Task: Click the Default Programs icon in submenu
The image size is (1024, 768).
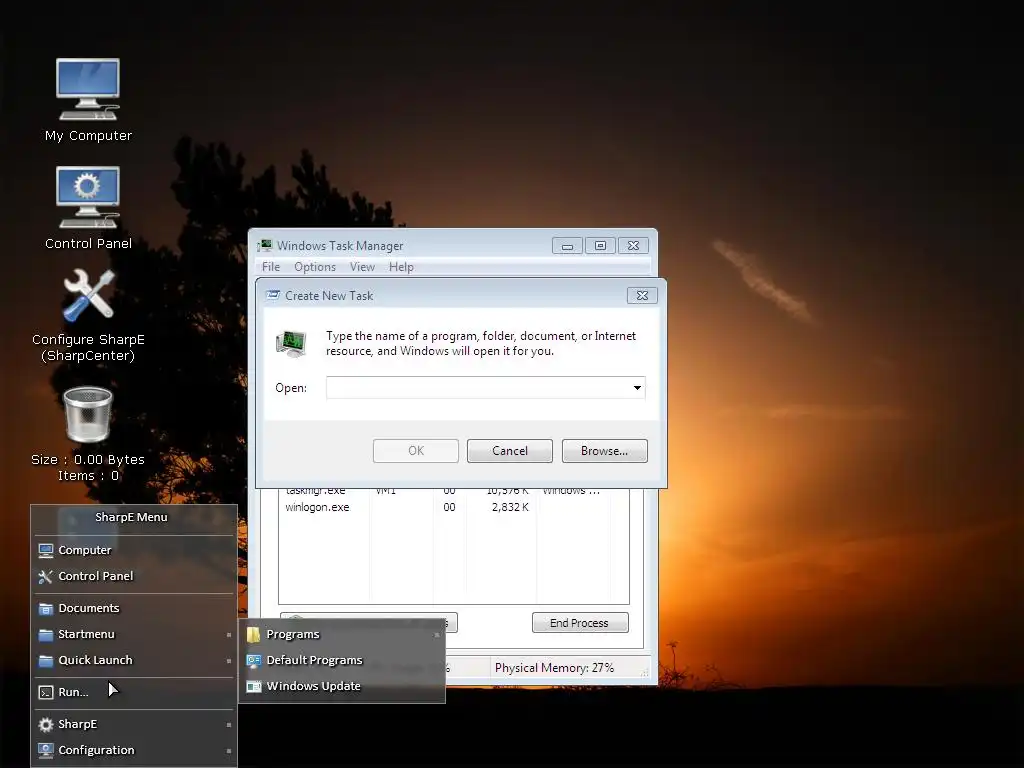Action: [253, 660]
